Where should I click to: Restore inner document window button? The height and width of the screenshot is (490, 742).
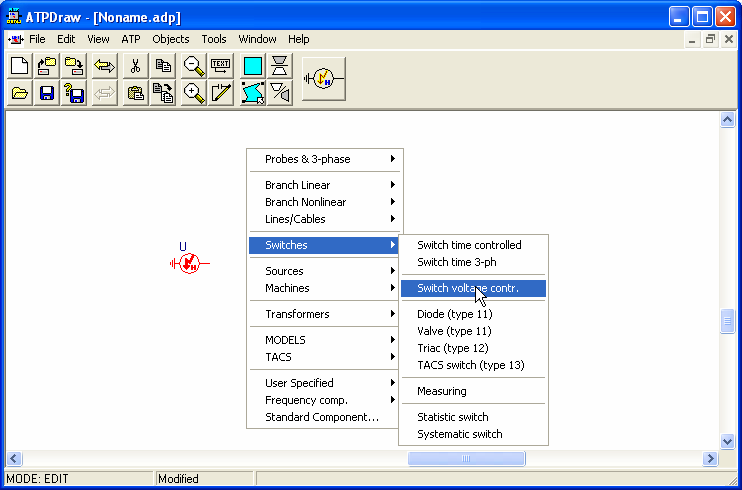[x=710, y=40]
